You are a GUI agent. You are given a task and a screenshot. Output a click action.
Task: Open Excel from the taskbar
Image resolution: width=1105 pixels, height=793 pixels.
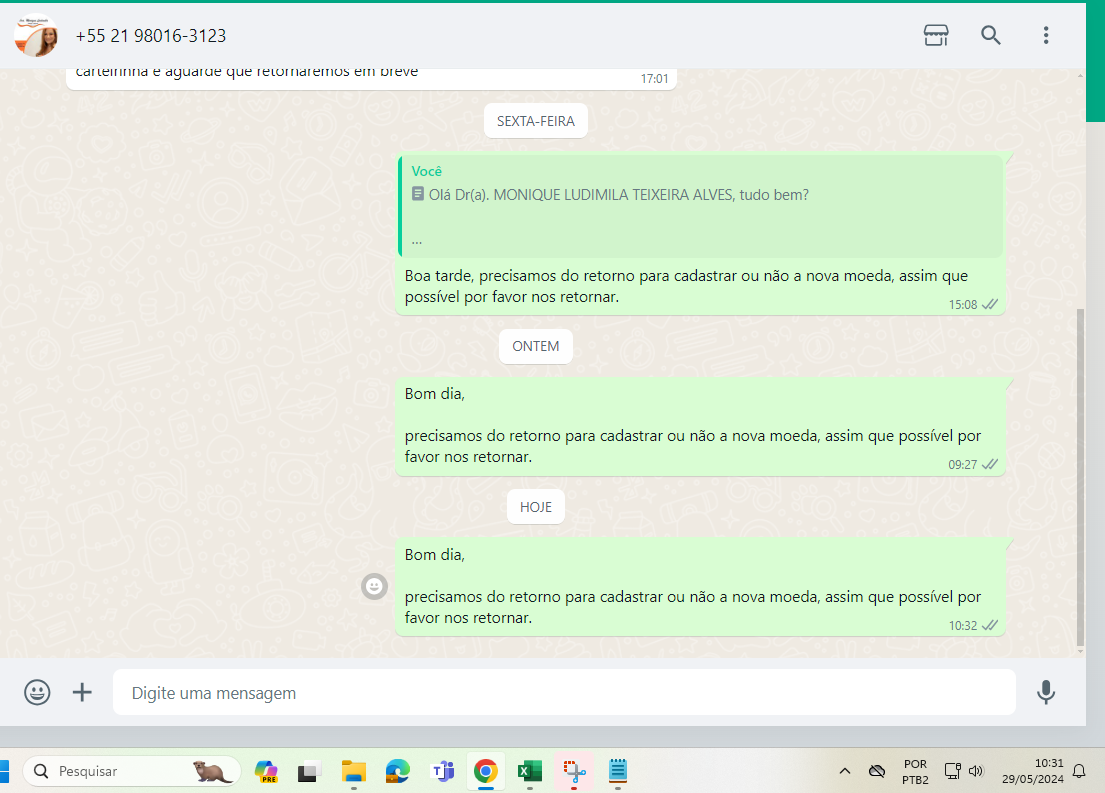point(529,771)
